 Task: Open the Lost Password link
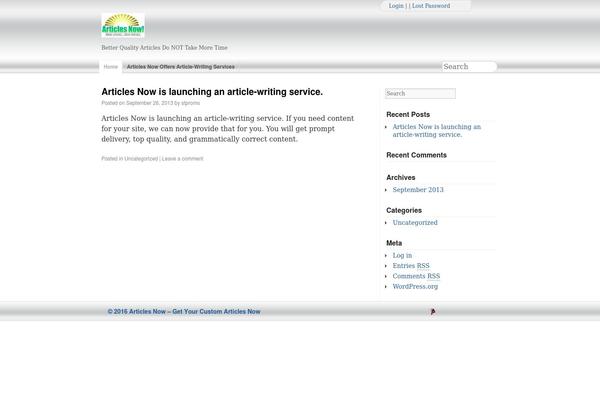[431, 6]
